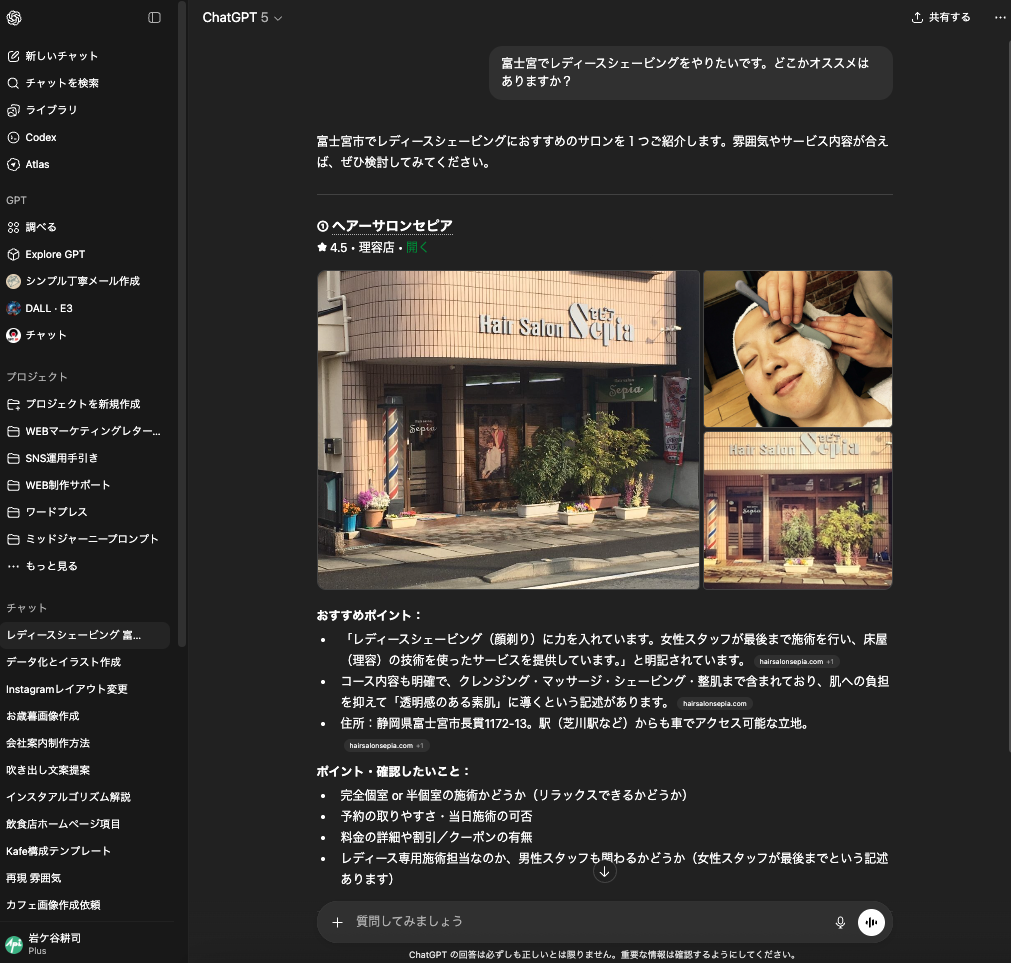This screenshot has height=963, width=1011.
Task: Click the ChatGPT logo icon in sidebar
Action: pyautogui.click(x=14, y=18)
